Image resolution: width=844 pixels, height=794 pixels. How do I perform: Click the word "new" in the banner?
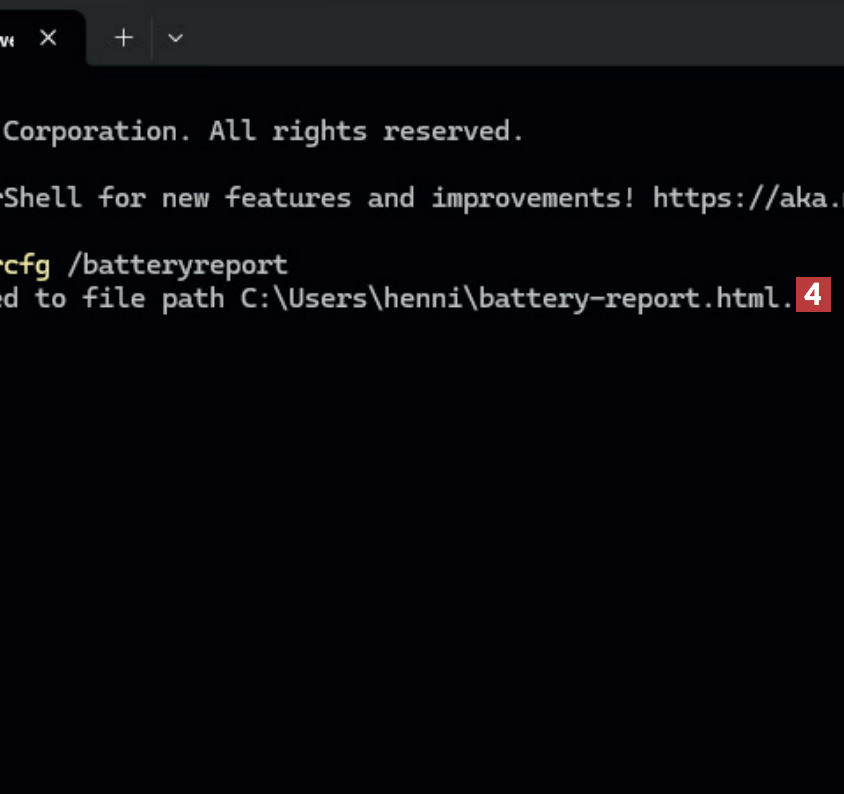tap(184, 197)
